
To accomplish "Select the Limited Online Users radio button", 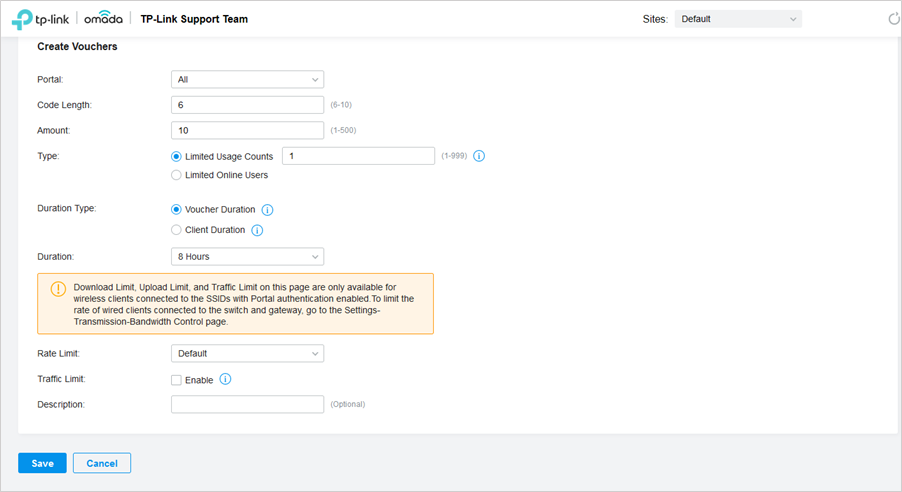I will (176, 175).
